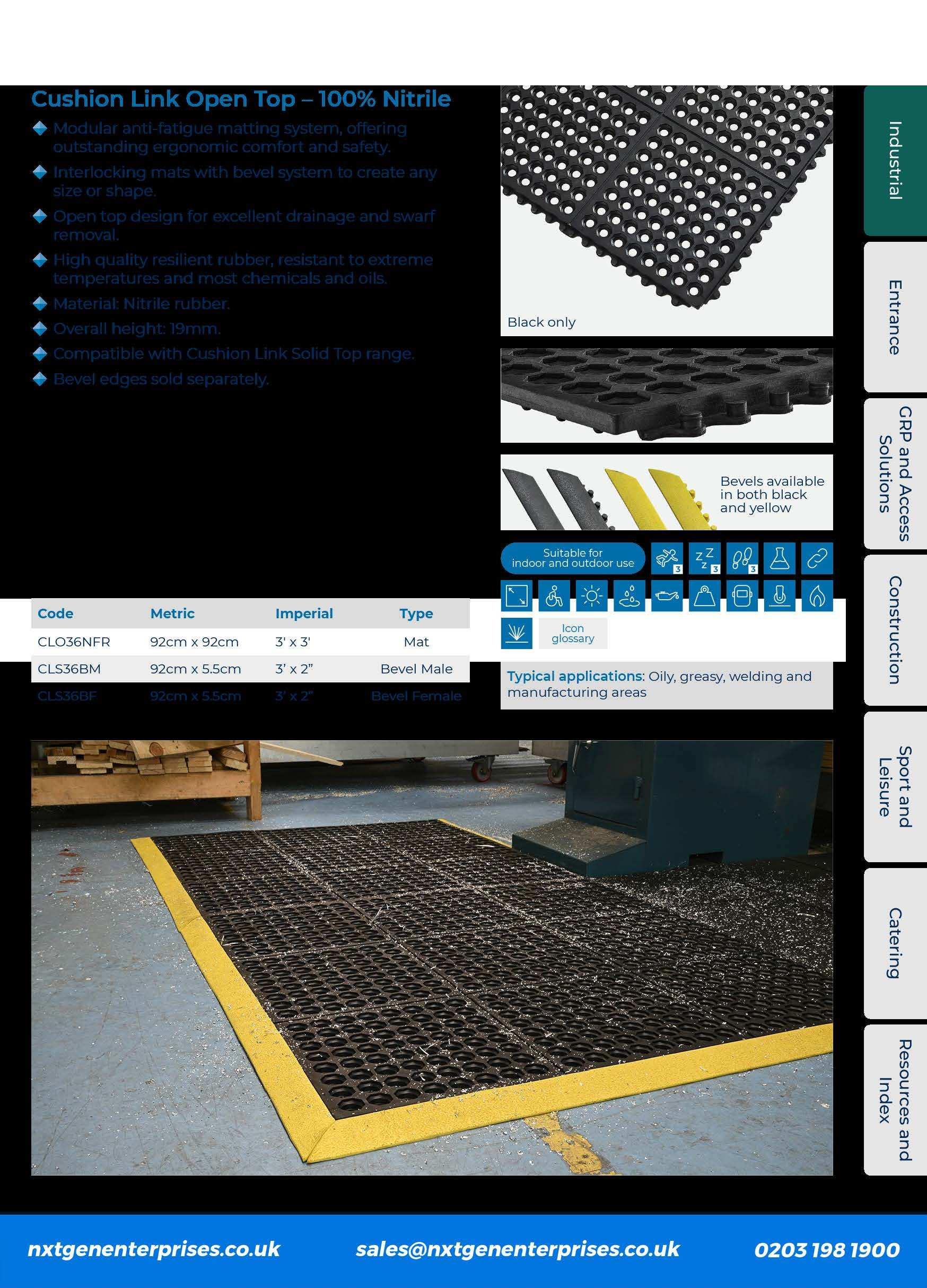The height and width of the screenshot is (1288, 927).
Task: Click the 'Overall height: 19mm.' bullet
Action: coord(137,329)
